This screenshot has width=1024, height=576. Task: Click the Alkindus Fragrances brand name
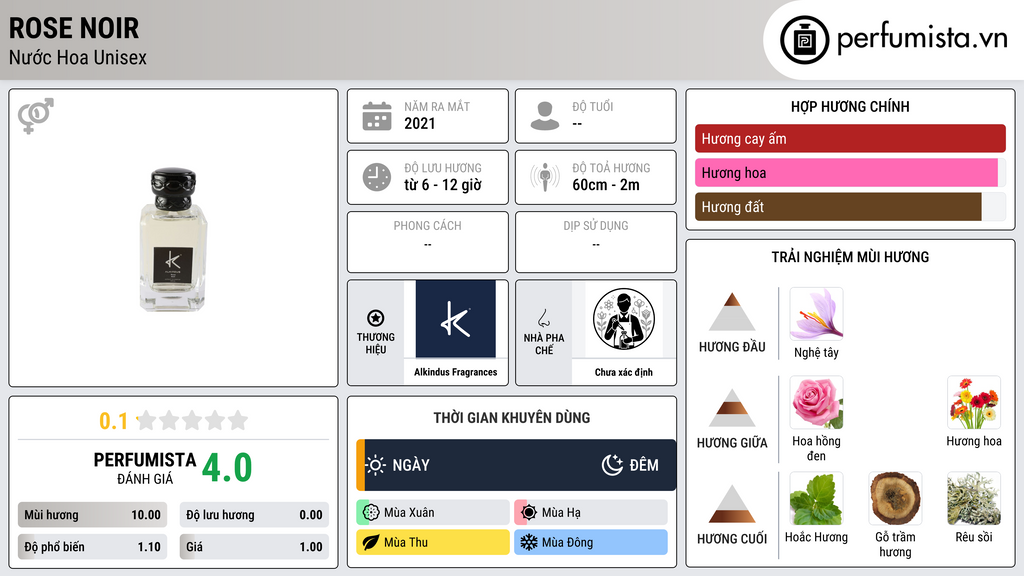coord(455,372)
